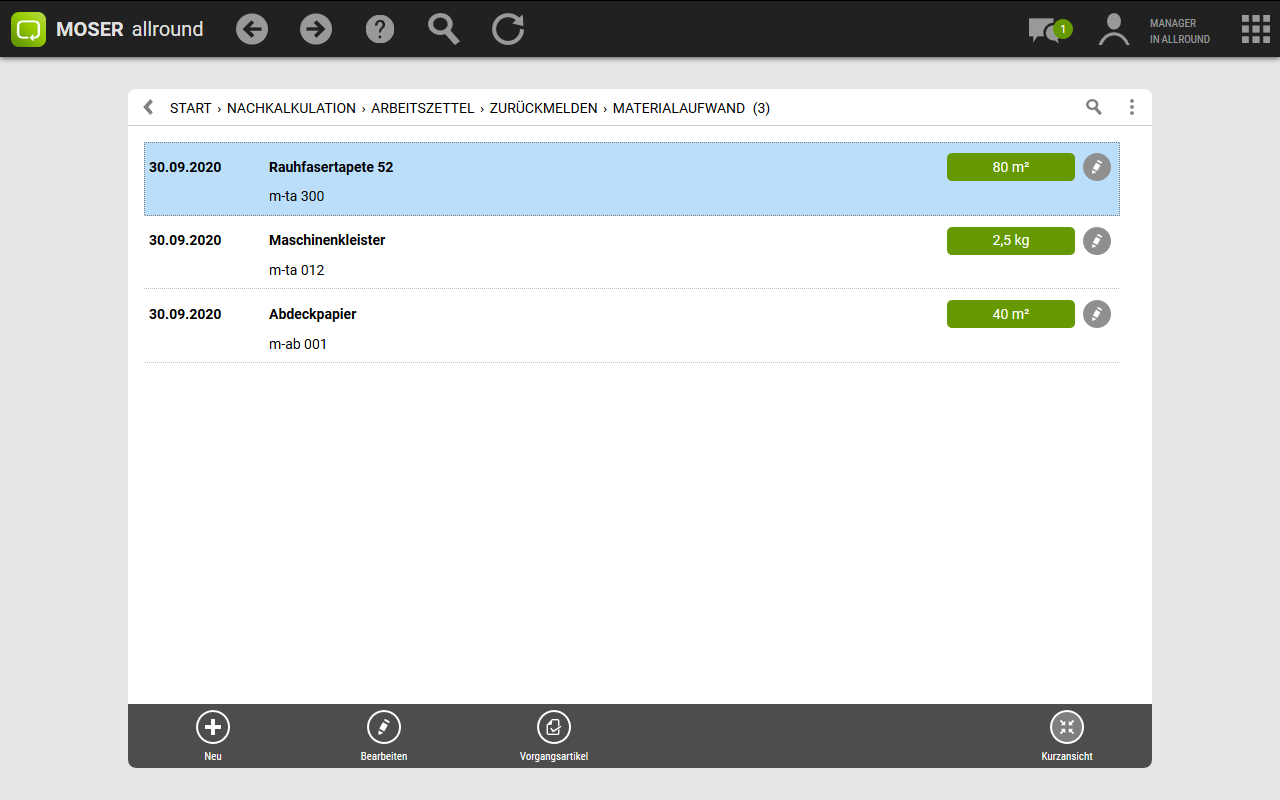The width and height of the screenshot is (1280, 800).
Task: Click the MOSER allround logo icon
Action: (29, 29)
